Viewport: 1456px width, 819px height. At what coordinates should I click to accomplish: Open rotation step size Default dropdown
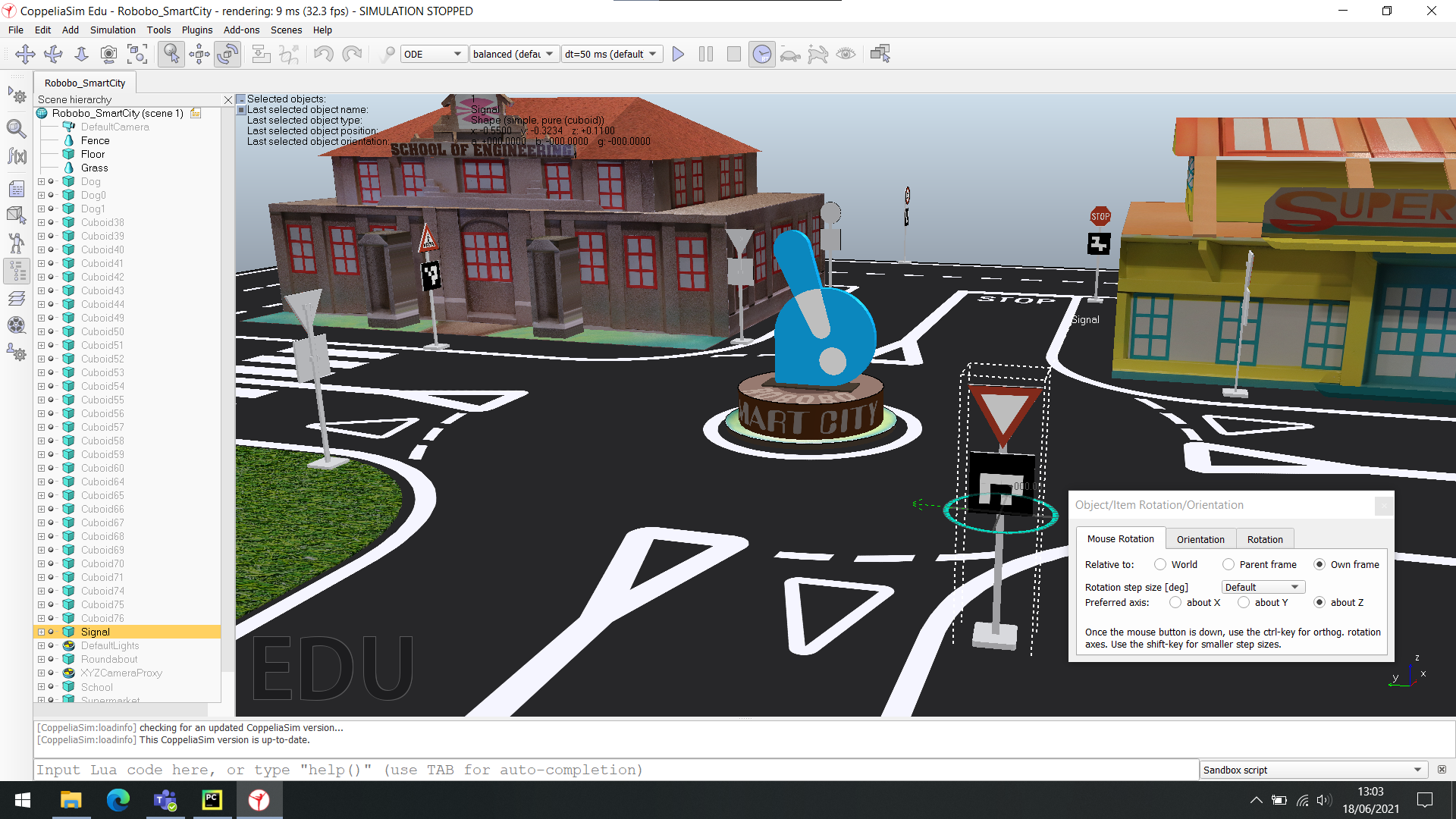[1263, 587]
